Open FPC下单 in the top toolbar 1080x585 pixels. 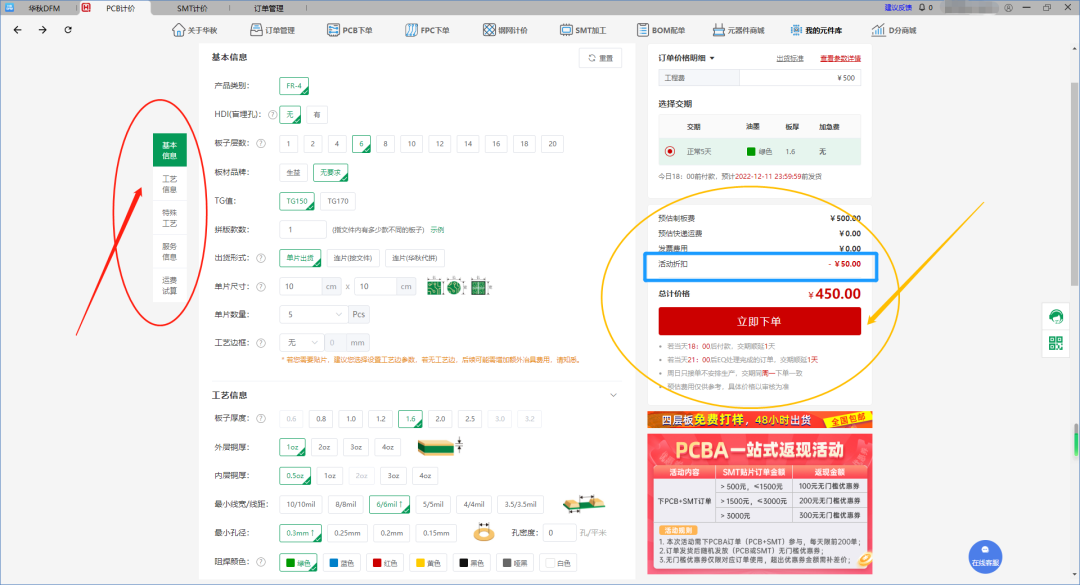[427, 30]
